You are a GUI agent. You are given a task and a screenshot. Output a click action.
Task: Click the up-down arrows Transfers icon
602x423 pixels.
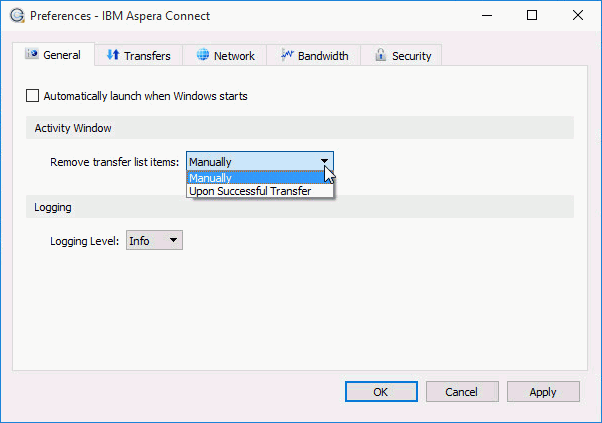pyautogui.click(x=113, y=56)
